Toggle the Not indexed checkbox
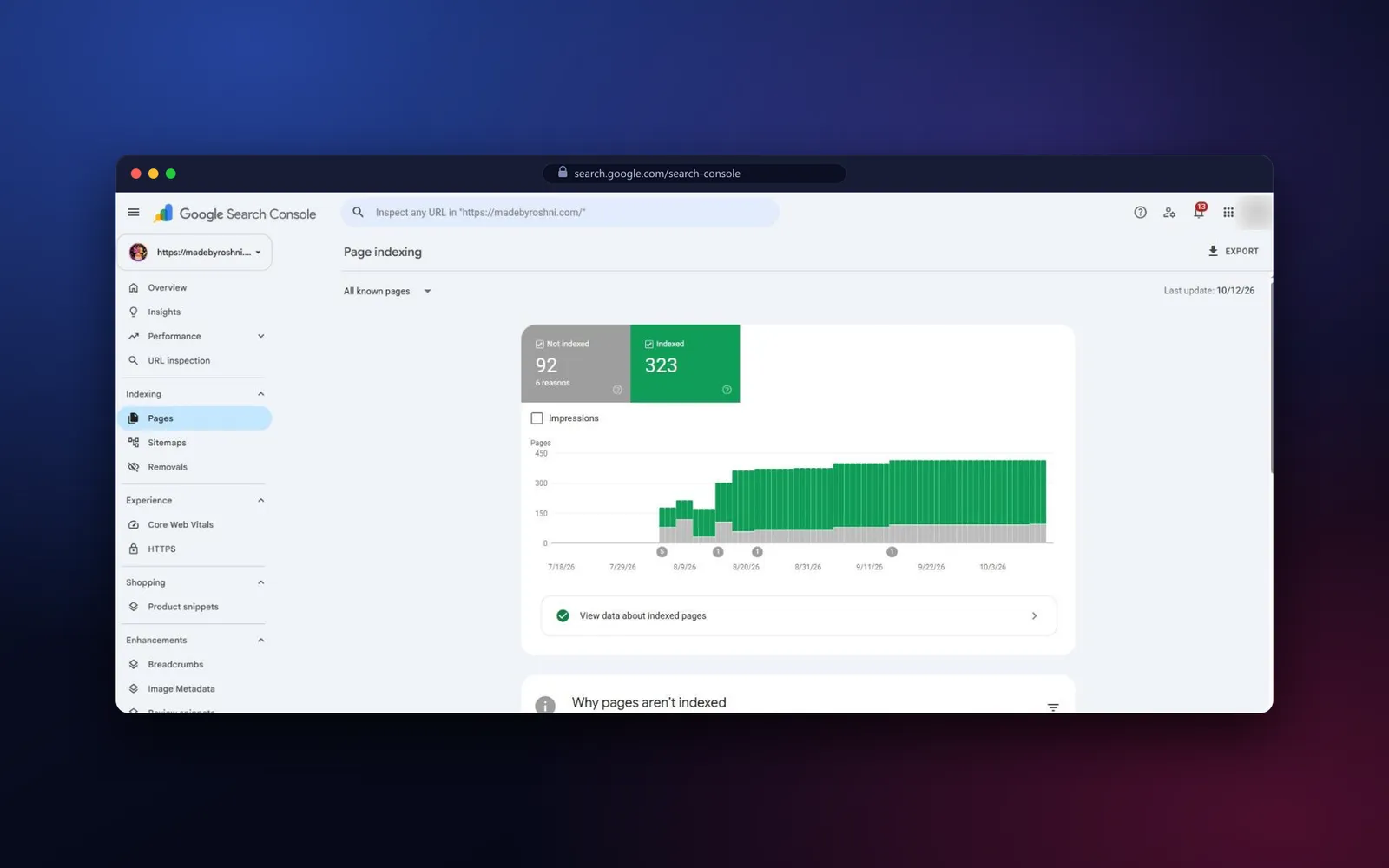Viewport: 1389px width, 868px height. [540, 345]
